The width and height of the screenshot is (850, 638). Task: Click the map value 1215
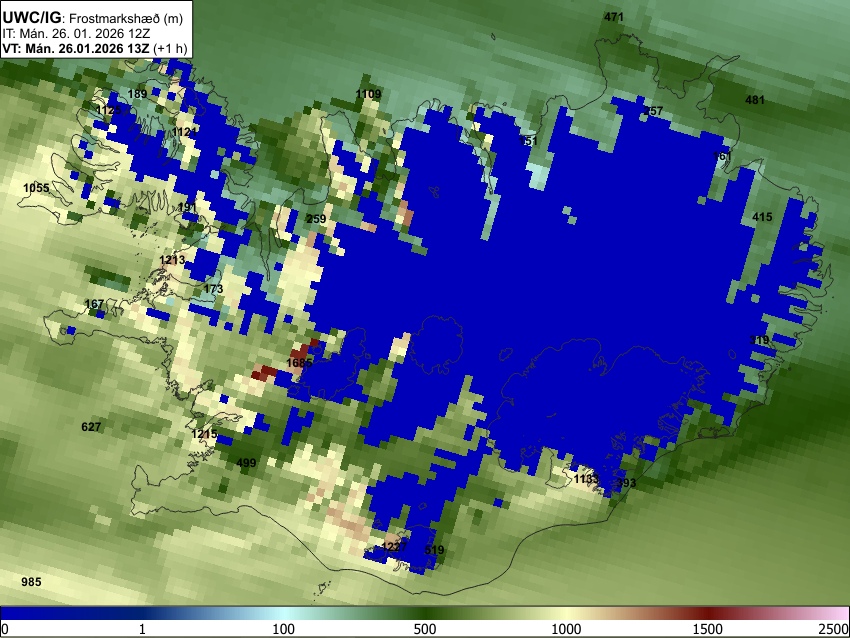[204, 434]
